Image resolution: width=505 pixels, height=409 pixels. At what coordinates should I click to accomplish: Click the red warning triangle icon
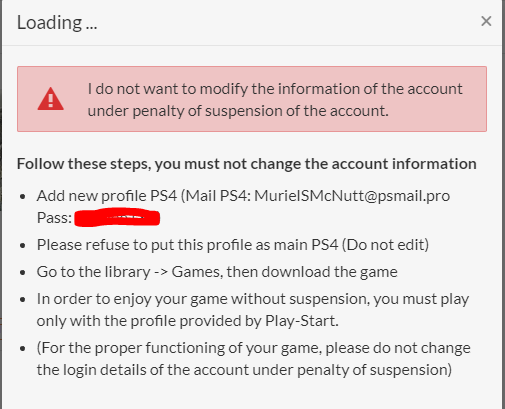click(x=51, y=99)
